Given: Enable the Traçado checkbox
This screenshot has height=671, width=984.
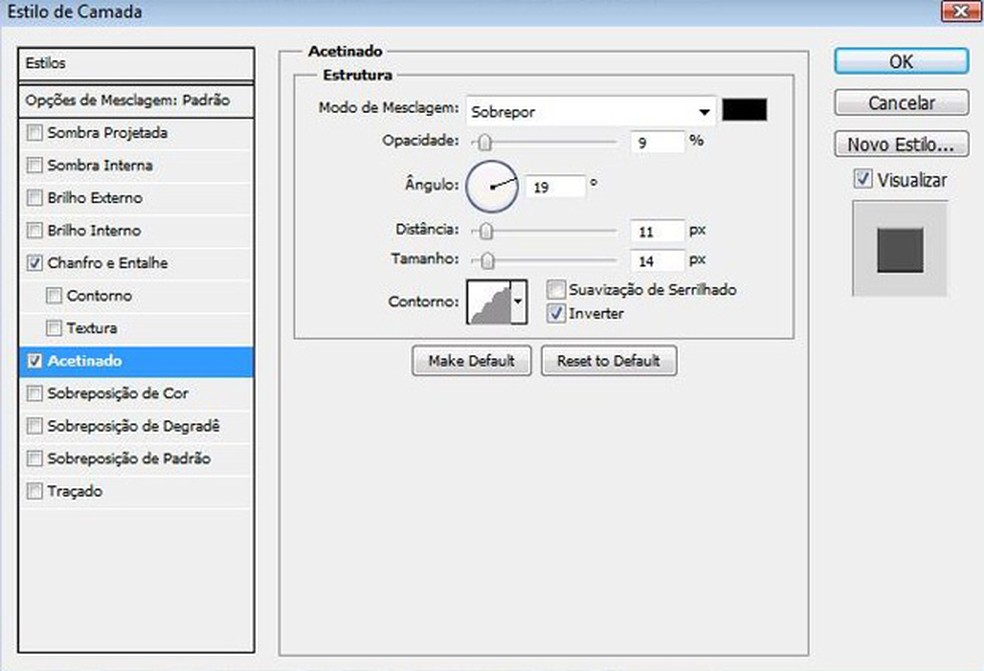Looking at the screenshot, I should [x=35, y=491].
